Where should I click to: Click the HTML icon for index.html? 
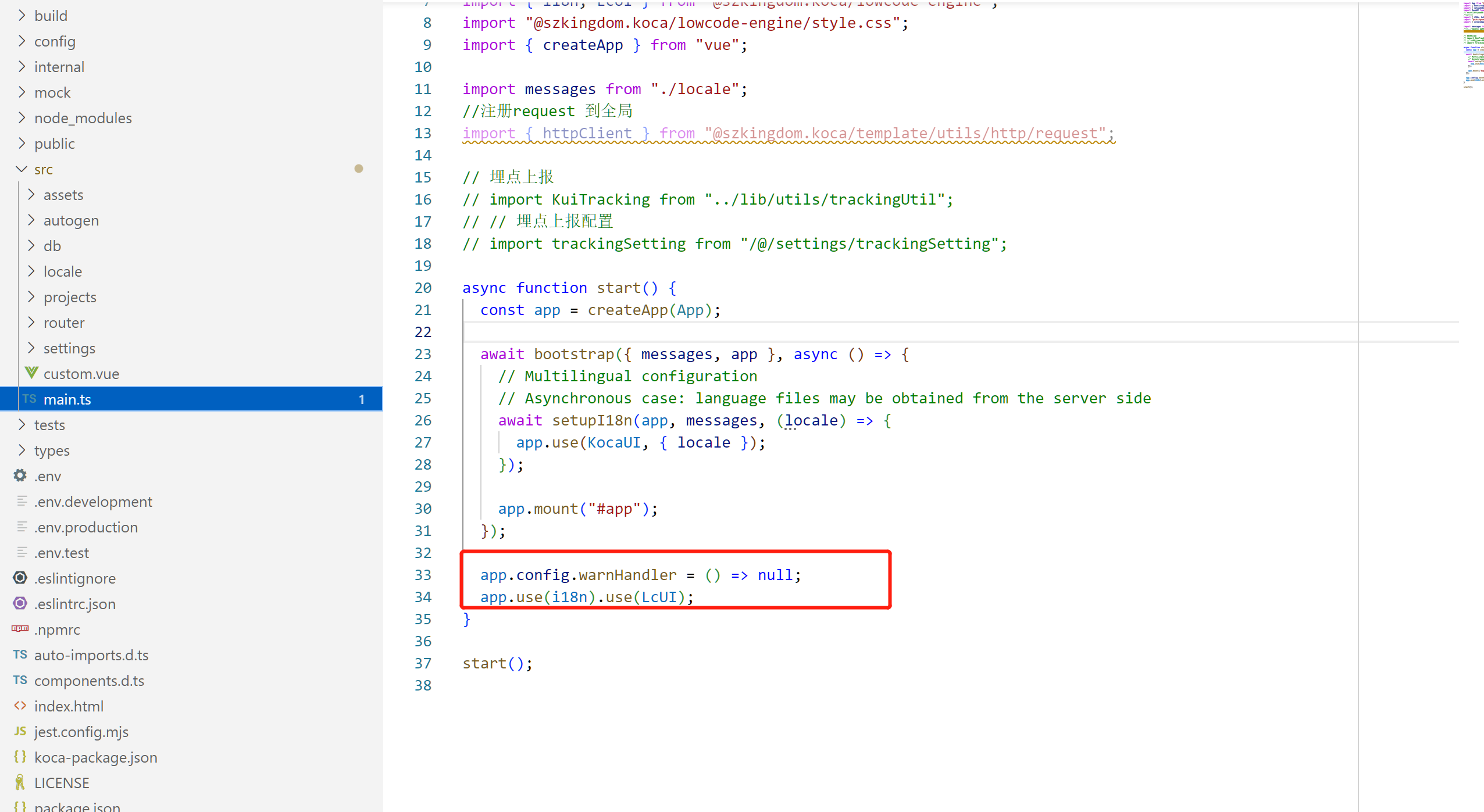tap(20, 706)
